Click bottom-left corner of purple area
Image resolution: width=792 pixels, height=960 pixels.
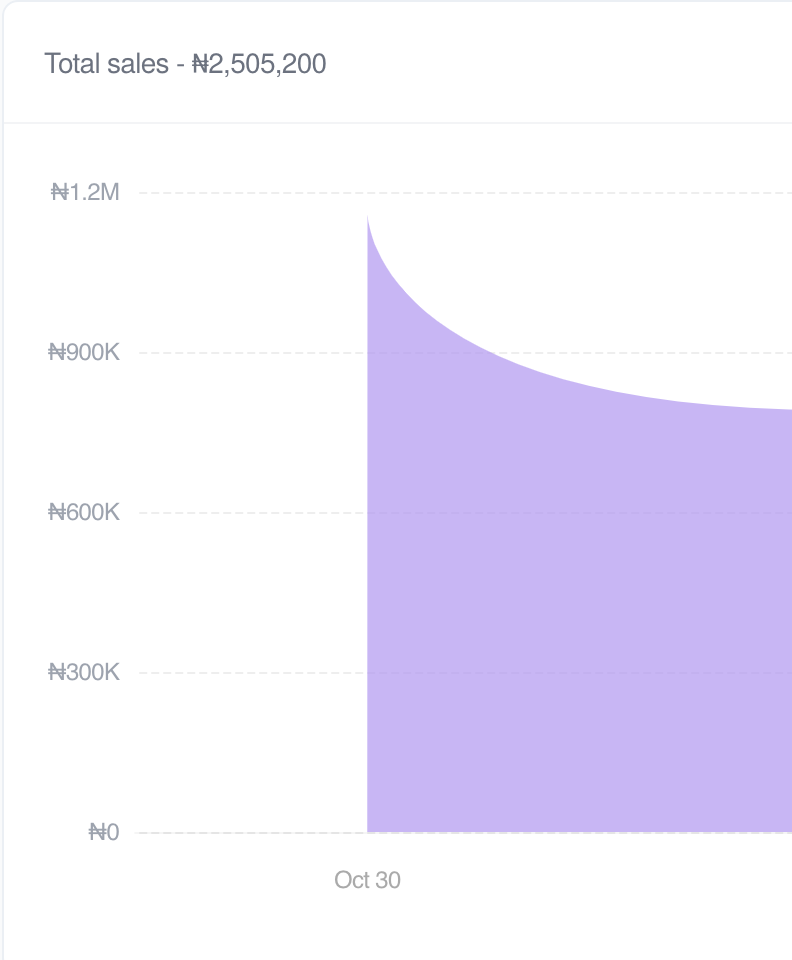pos(369,830)
